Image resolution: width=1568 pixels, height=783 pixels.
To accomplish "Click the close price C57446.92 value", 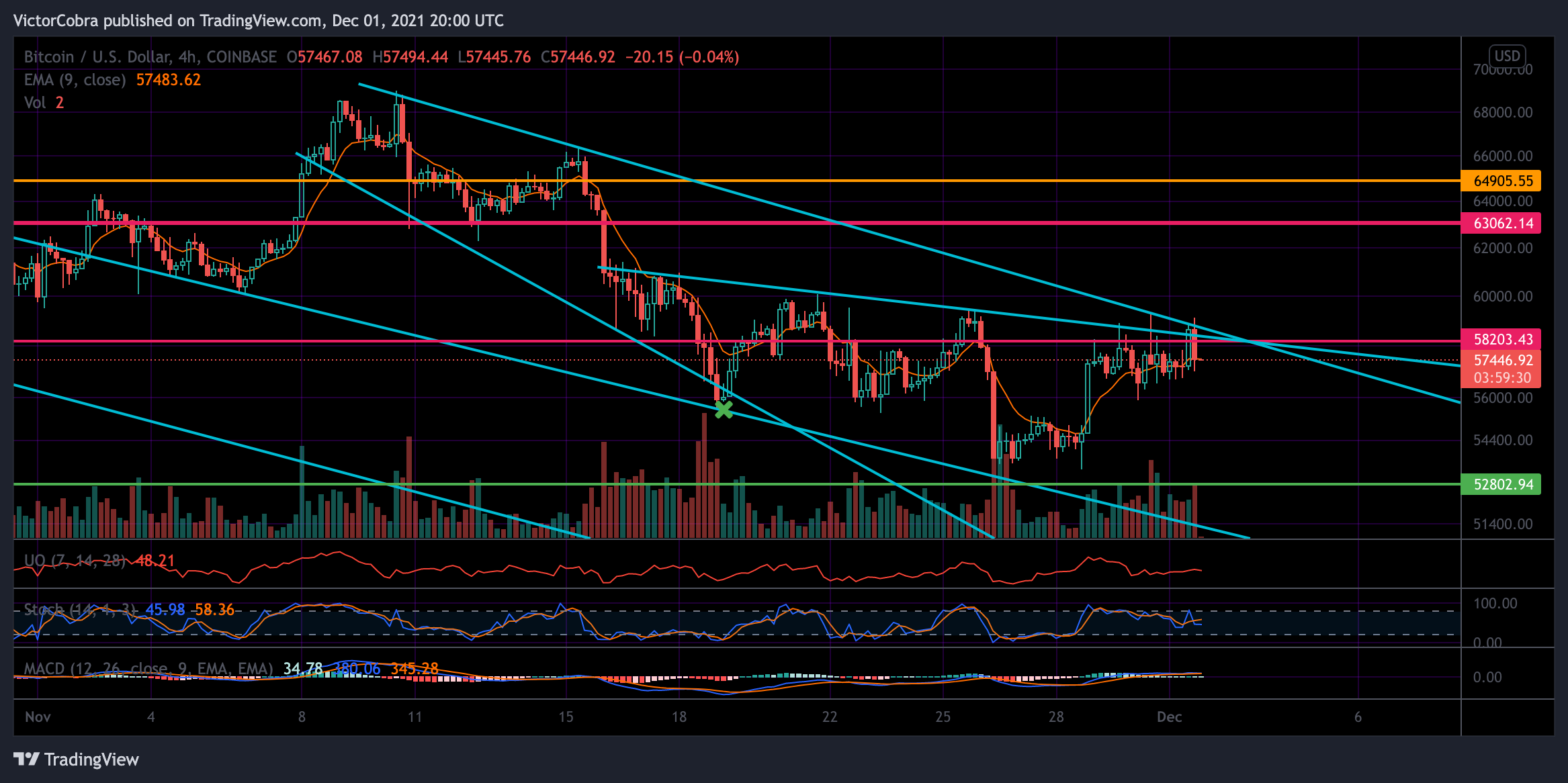I will pyautogui.click(x=578, y=57).
